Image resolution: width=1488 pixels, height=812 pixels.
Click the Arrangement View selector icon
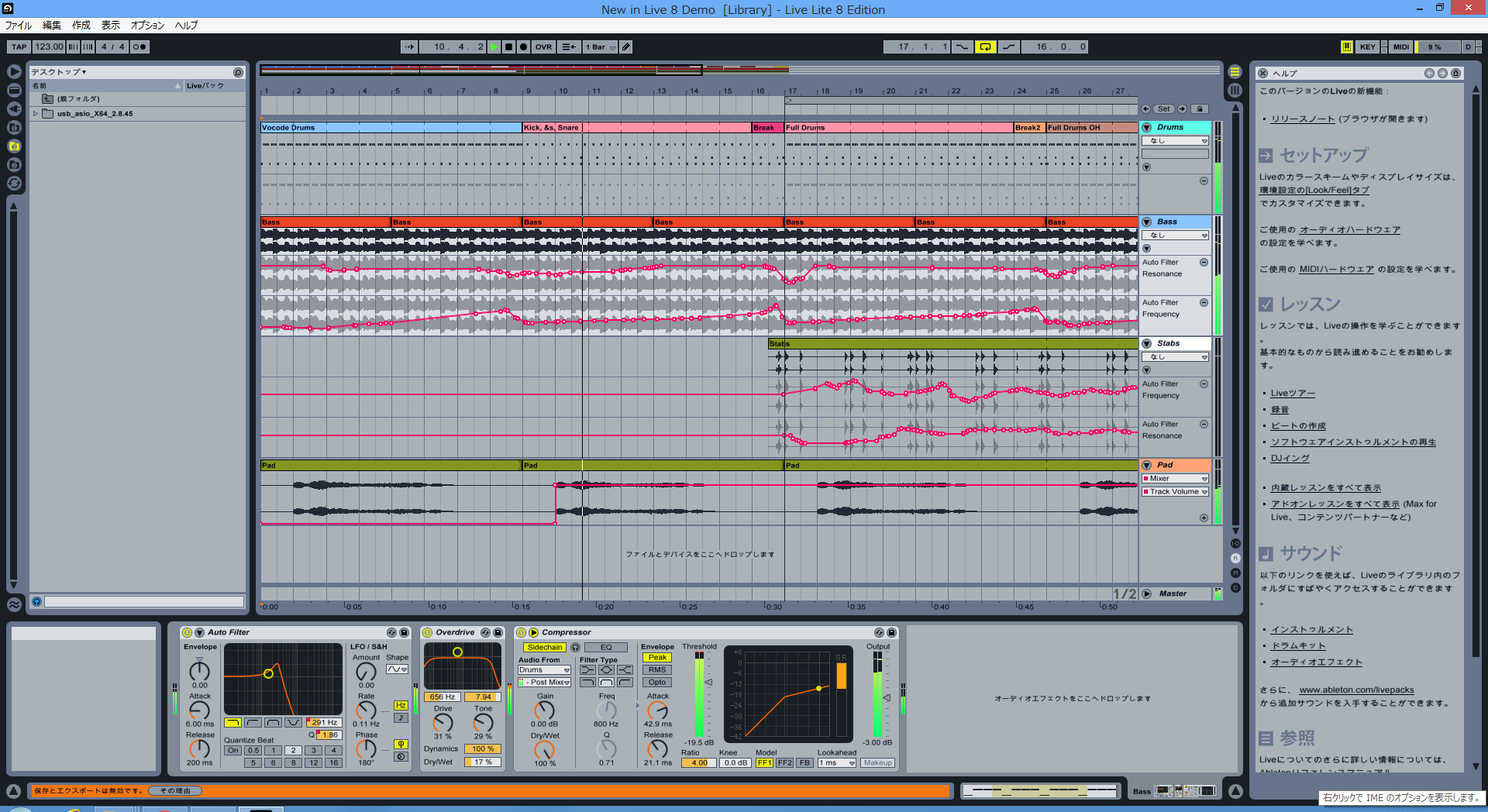pos(1235,71)
